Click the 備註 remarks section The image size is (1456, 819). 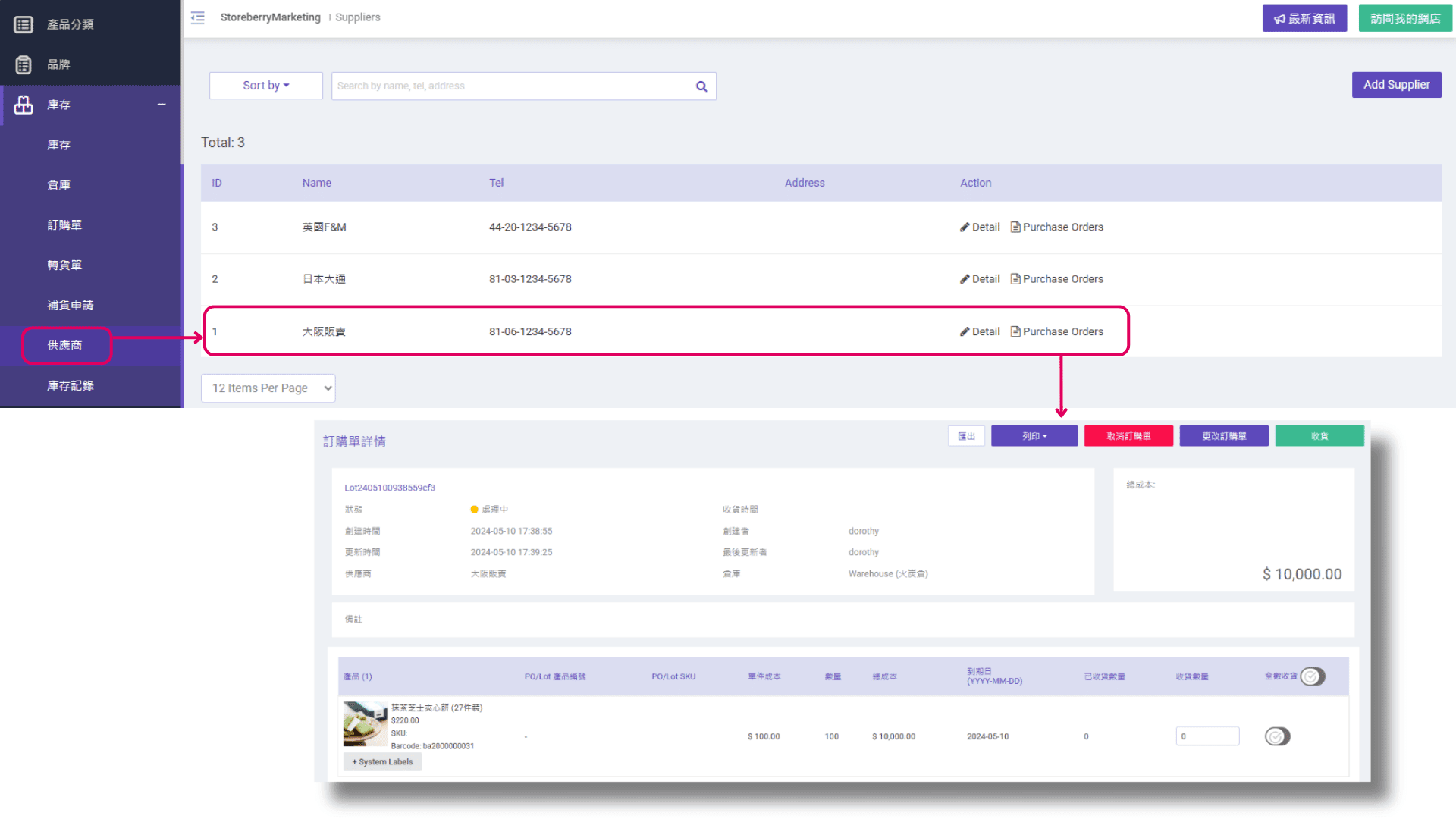point(843,620)
